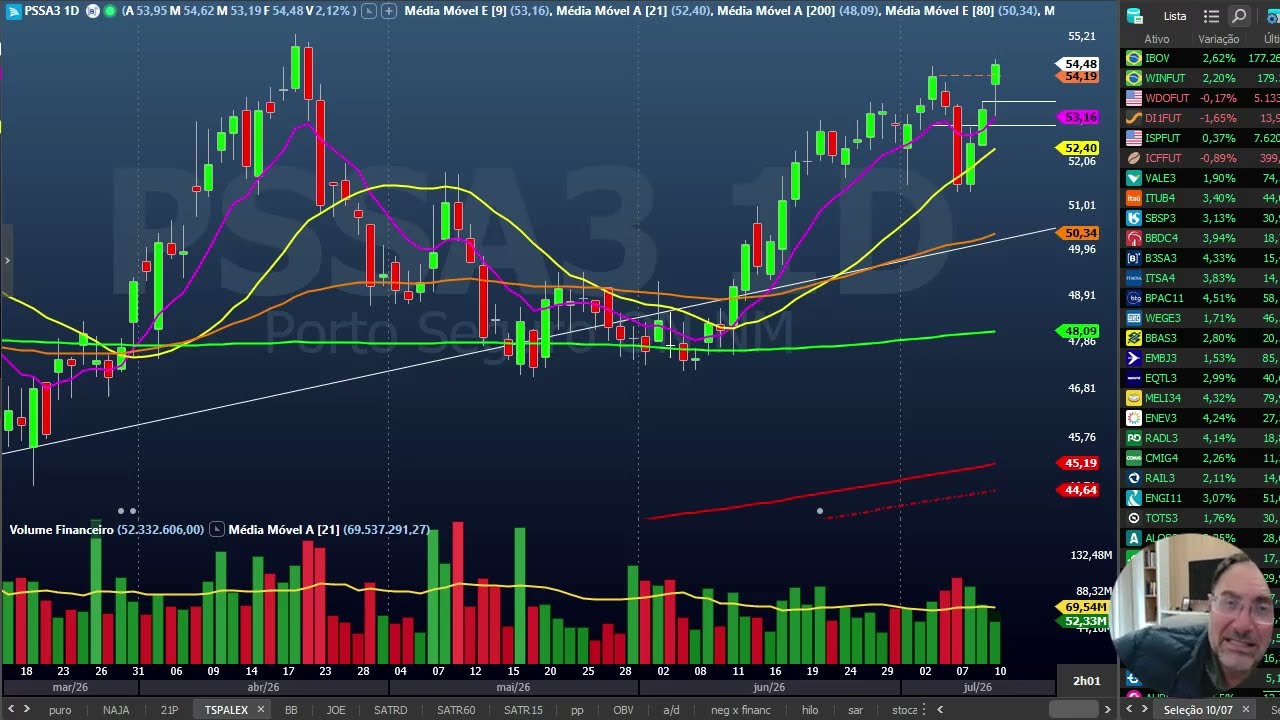Switch to the BB tab
The height and width of the screenshot is (720, 1280).
click(291, 710)
